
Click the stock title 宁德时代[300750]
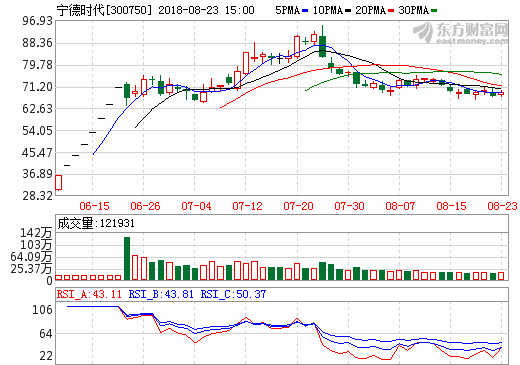[104, 10]
